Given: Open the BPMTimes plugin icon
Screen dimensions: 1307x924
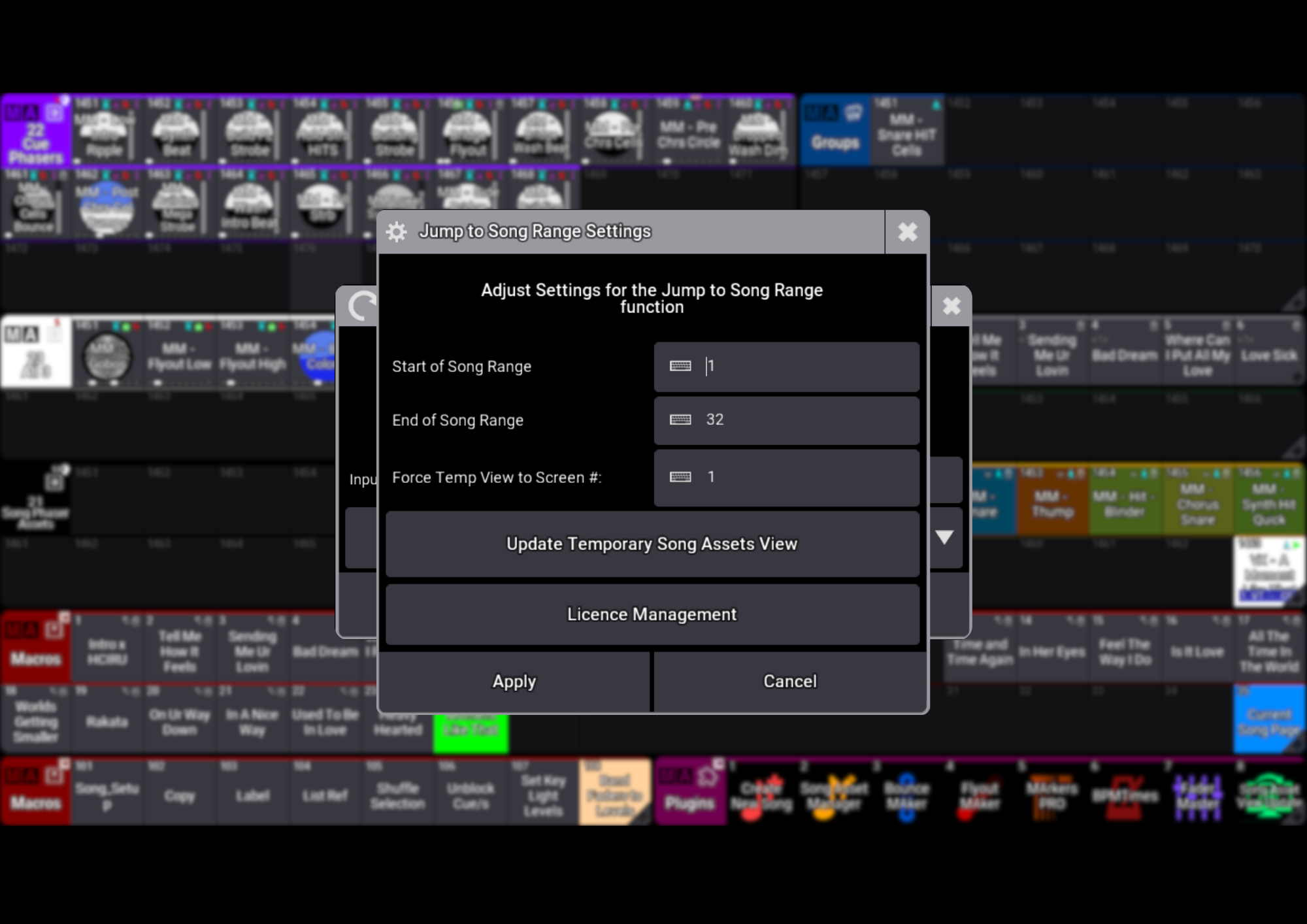Looking at the screenshot, I should (x=1124, y=793).
